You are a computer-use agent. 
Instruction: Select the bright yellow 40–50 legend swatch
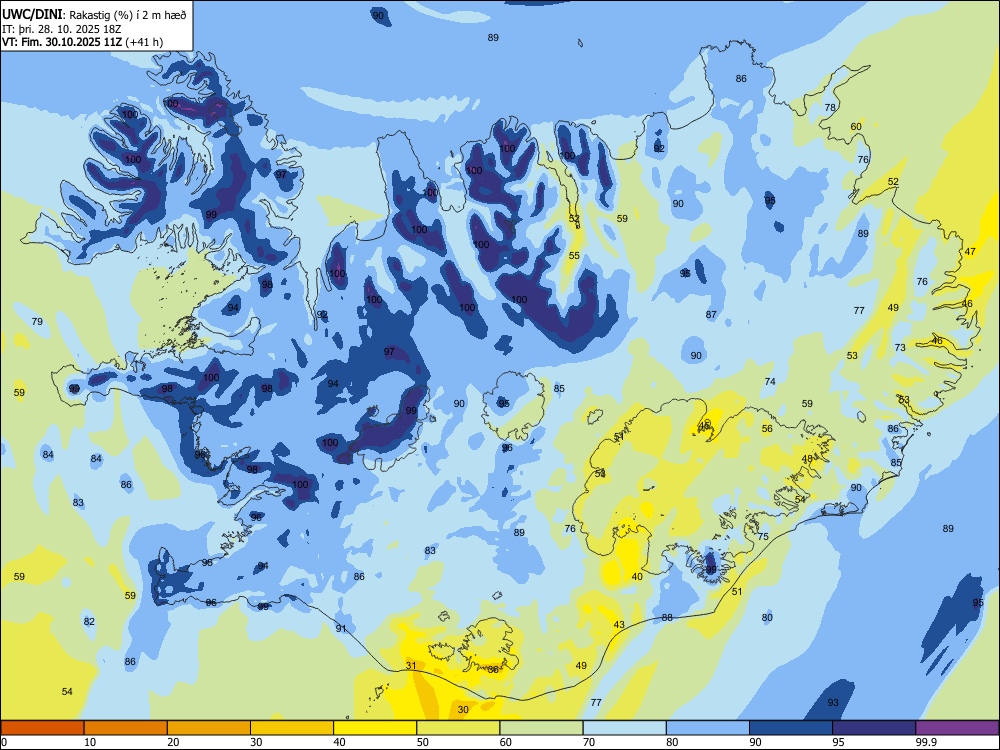375,728
